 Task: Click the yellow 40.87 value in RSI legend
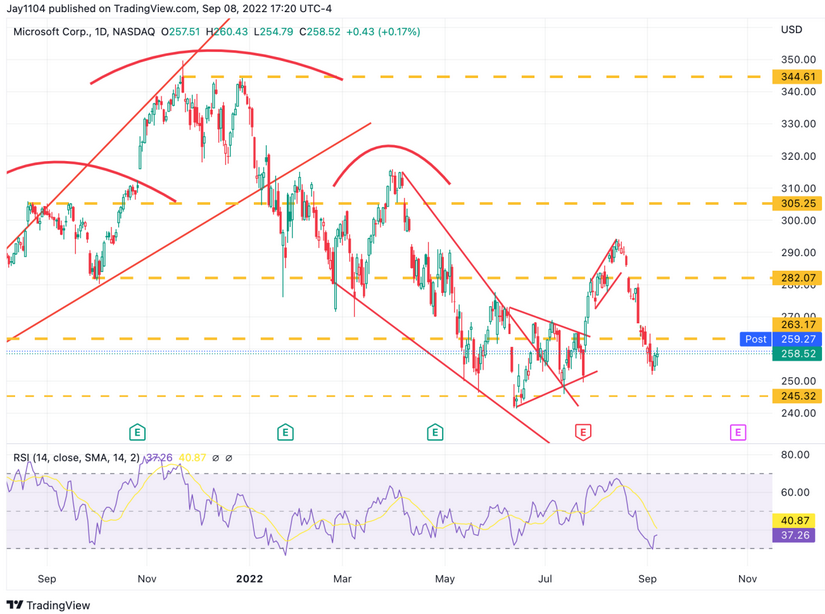[x=192, y=458]
